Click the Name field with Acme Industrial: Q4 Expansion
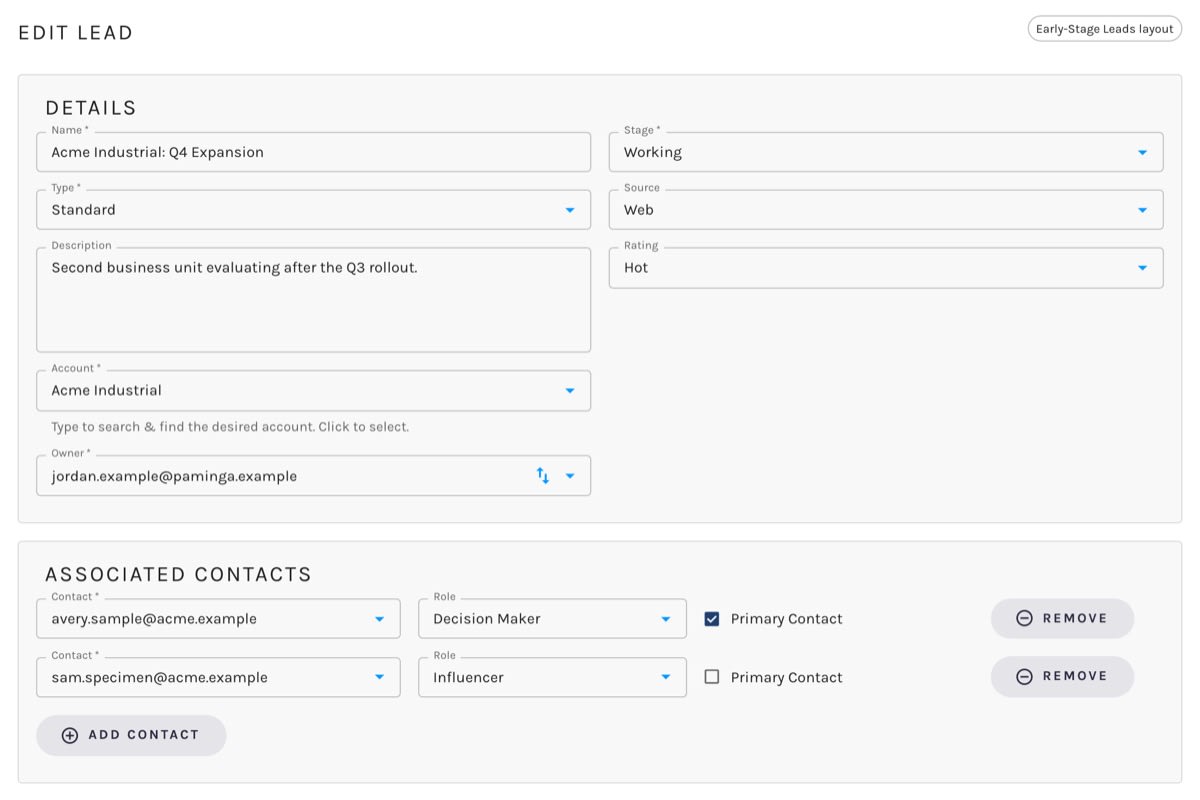The width and height of the screenshot is (1200, 800). (x=313, y=152)
